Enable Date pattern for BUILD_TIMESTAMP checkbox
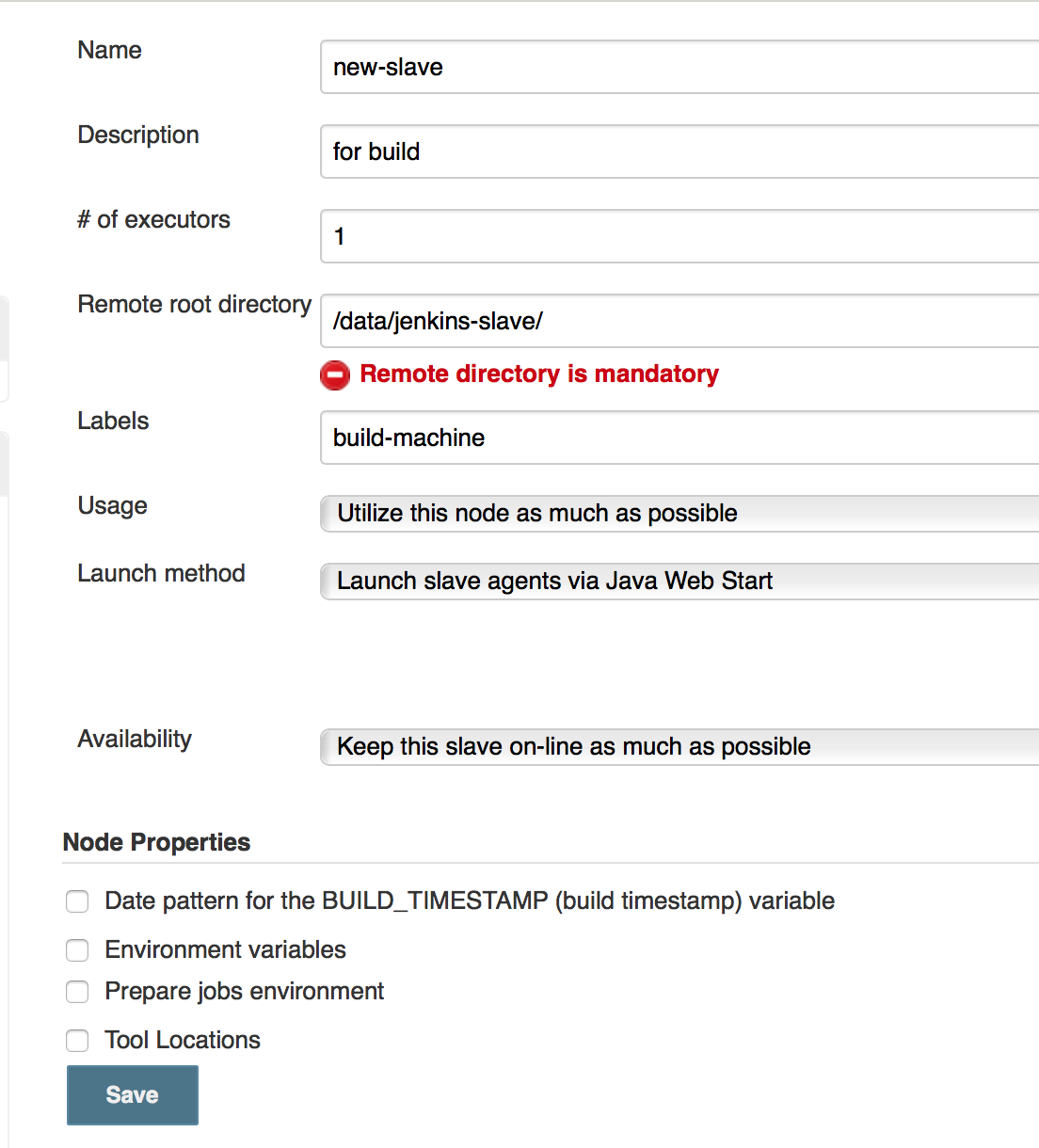Viewport: 1039px width, 1148px height. pyautogui.click(x=77, y=901)
